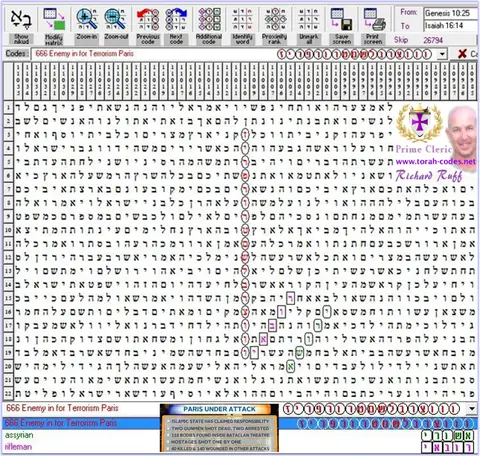Click the From field Genesis 10:25

pyautogui.click(x=450, y=13)
